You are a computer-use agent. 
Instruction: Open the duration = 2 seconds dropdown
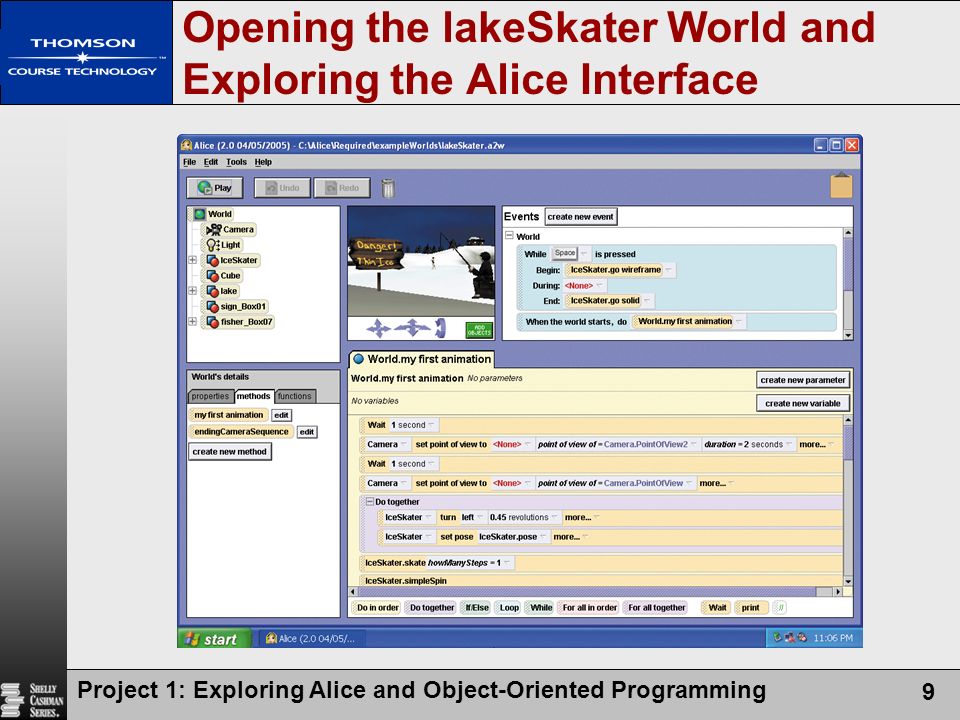pos(789,444)
